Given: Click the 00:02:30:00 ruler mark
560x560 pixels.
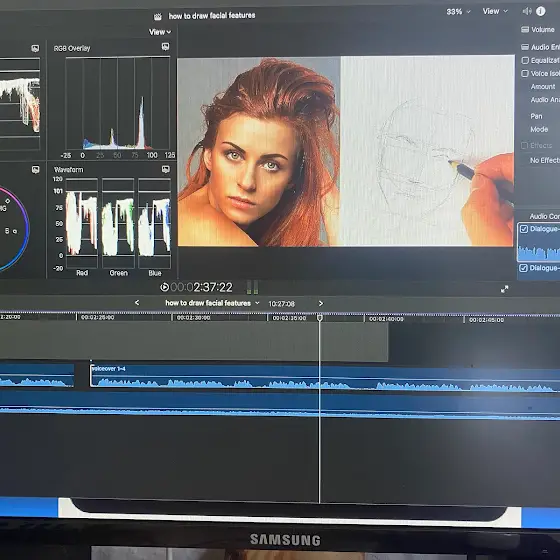Looking at the screenshot, I should [x=193, y=318].
